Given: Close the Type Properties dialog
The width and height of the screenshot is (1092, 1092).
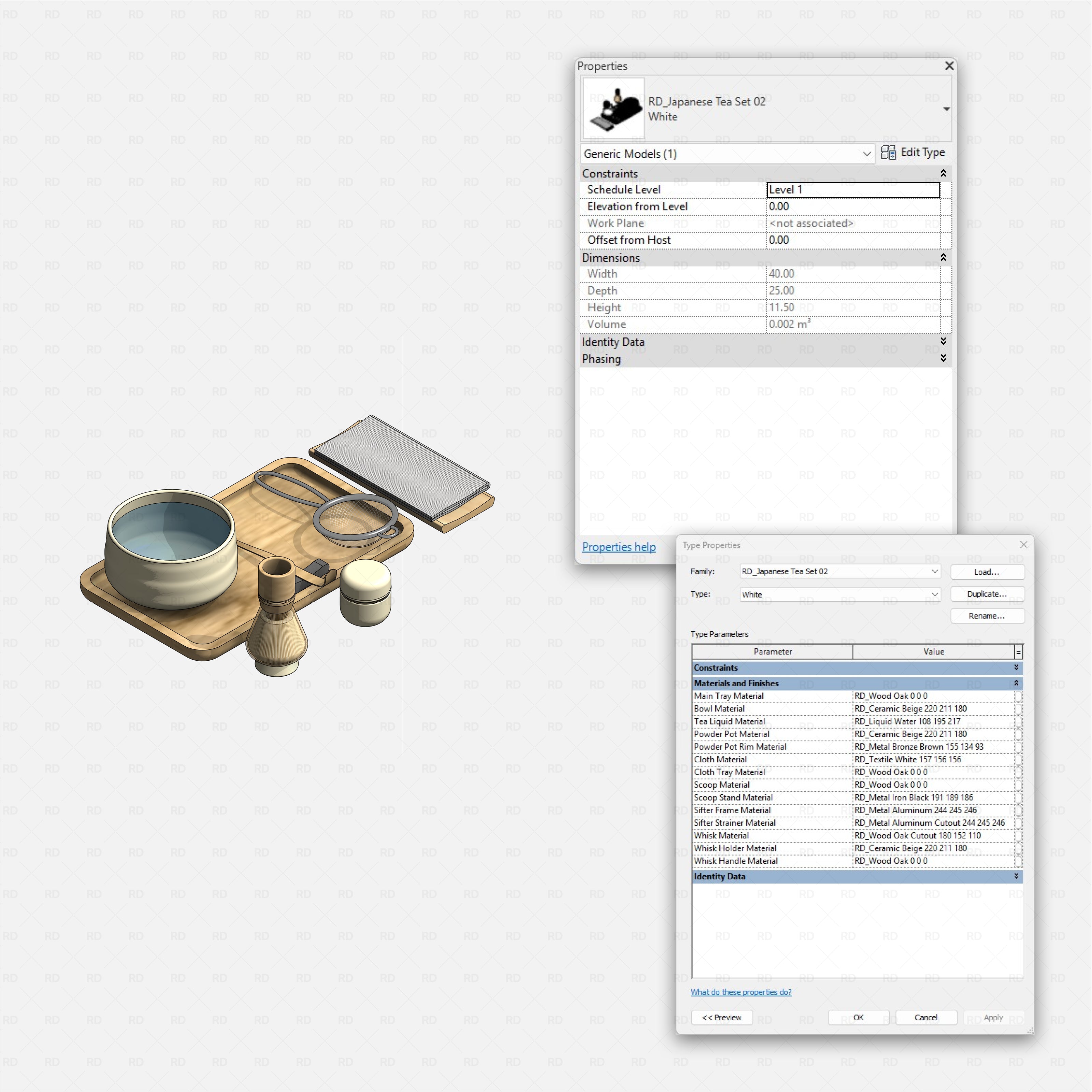Looking at the screenshot, I should coord(1024,545).
